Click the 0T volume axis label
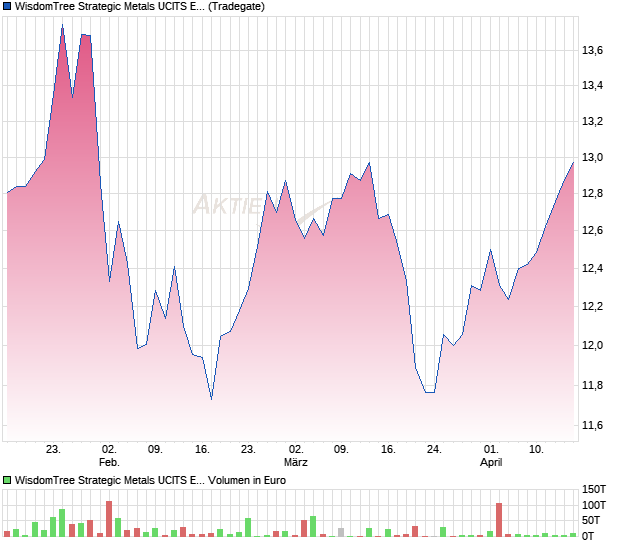The image size is (620, 546). coord(588,536)
